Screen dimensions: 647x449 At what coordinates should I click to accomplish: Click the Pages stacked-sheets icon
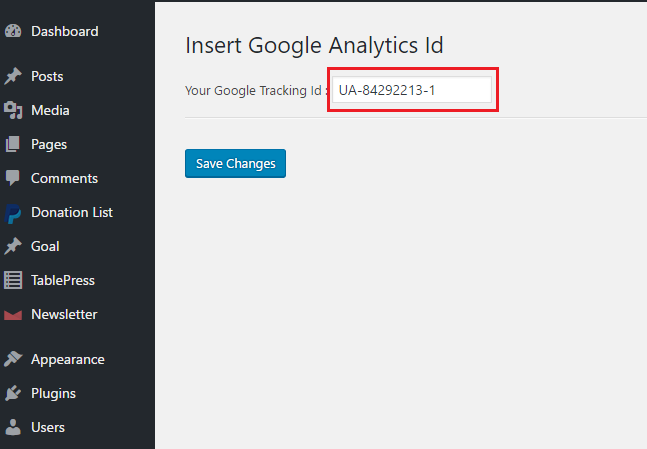(12, 144)
